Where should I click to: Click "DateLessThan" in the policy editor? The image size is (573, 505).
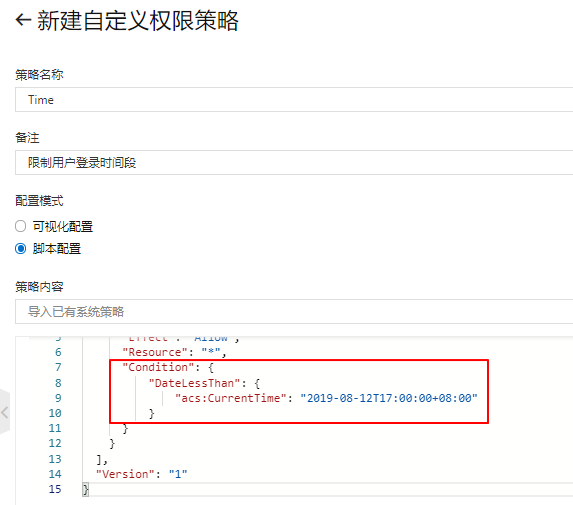194,383
